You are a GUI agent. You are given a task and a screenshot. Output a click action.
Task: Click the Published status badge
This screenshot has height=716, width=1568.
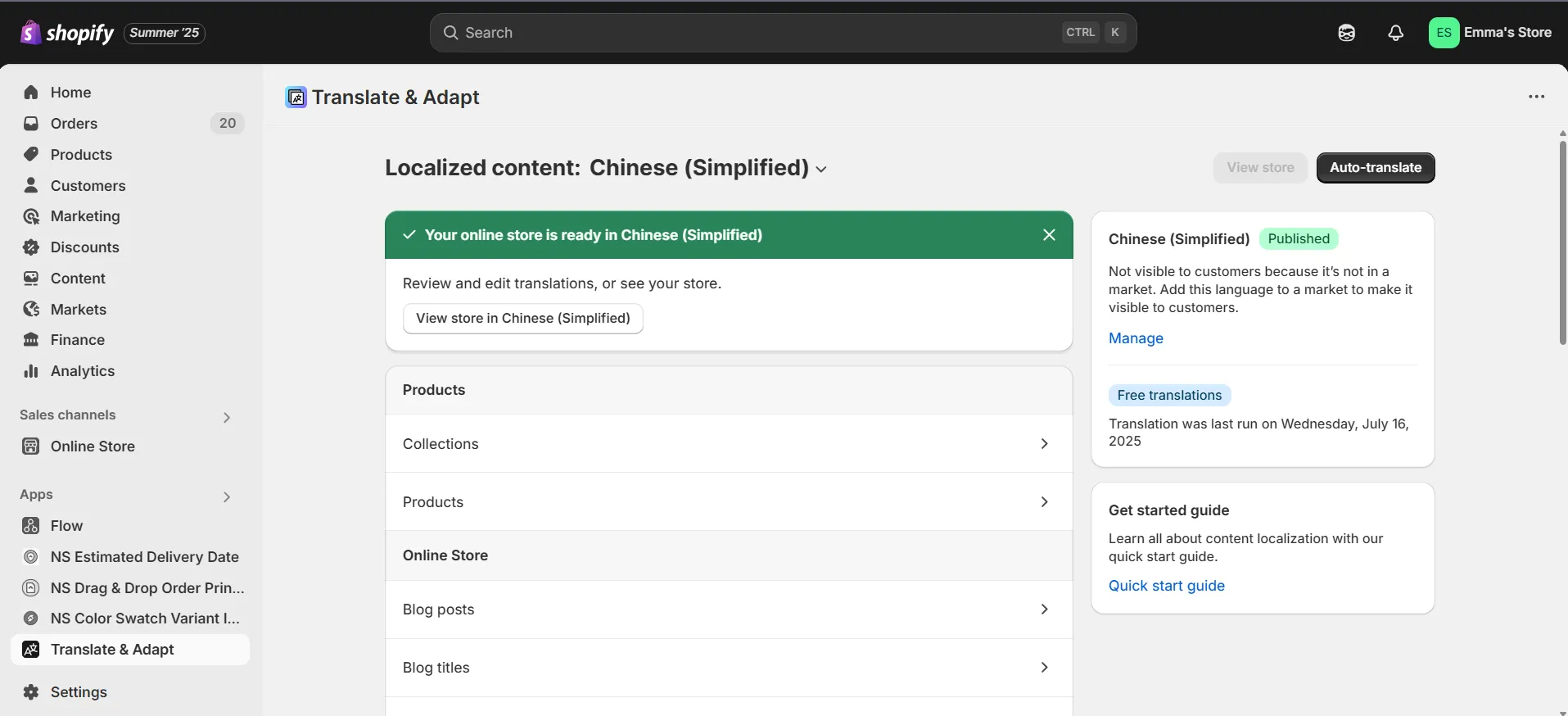click(1299, 239)
